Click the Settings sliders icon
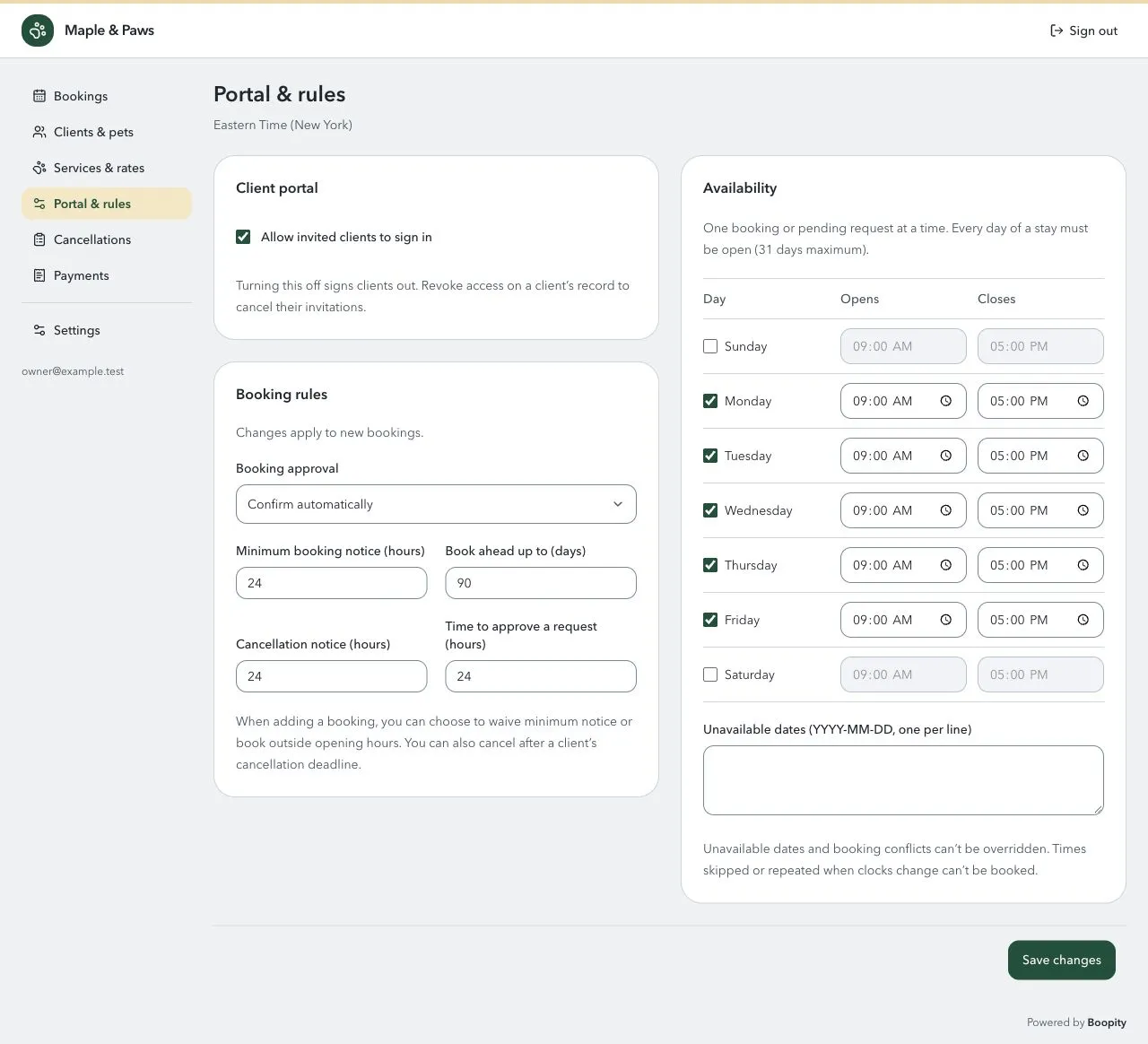Viewport: 1148px width, 1044px height. click(39, 330)
